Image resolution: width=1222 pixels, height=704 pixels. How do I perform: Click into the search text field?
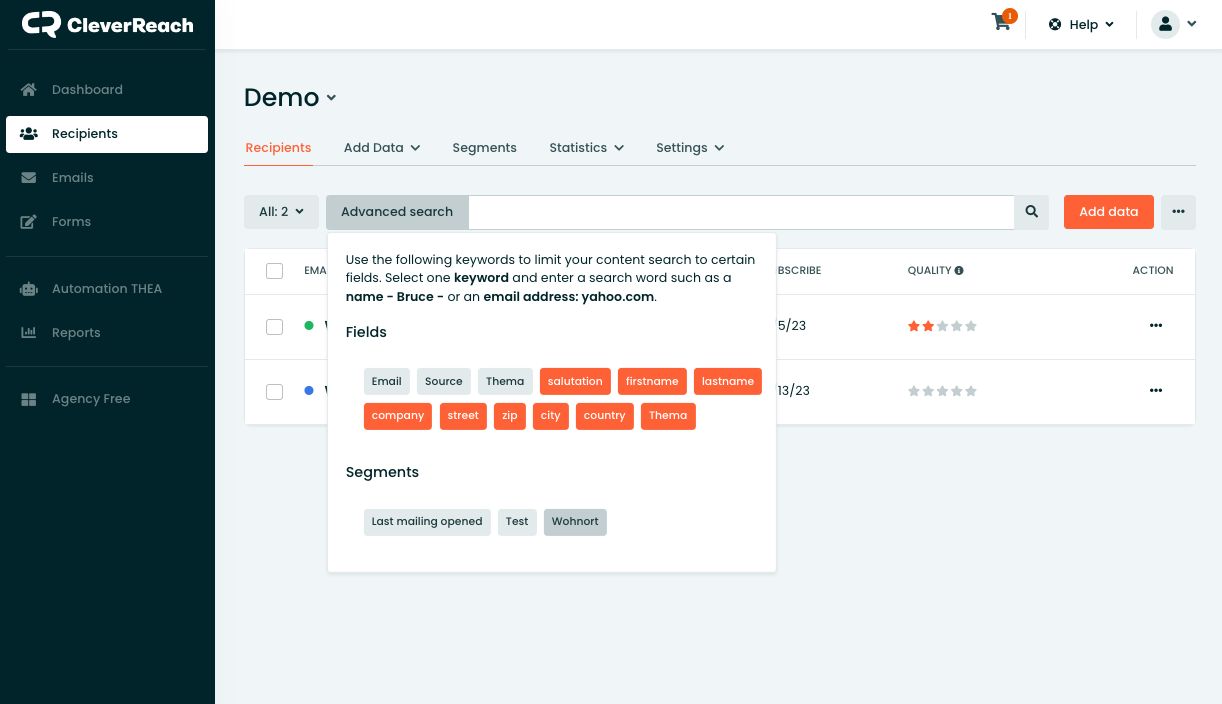tap(740, 212)
